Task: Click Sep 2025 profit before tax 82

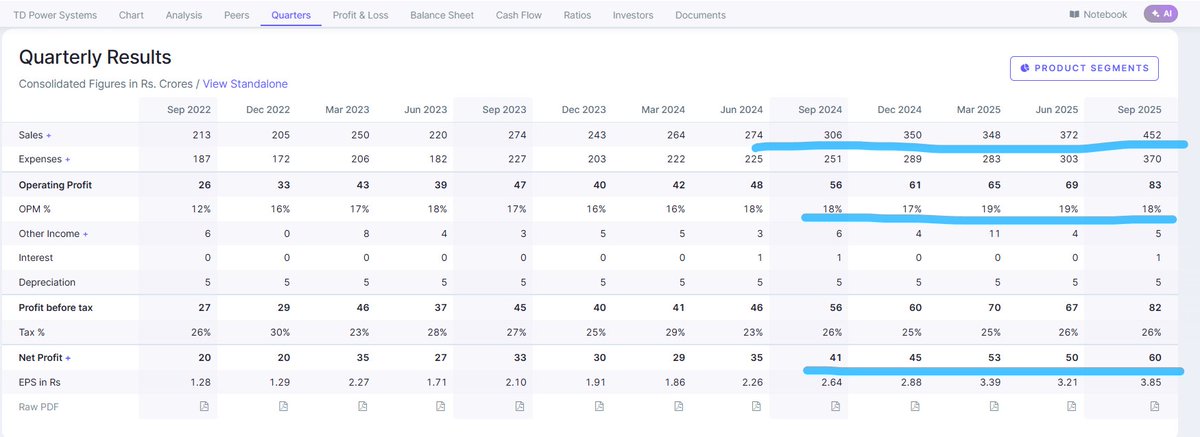Action: (x=1155, y=308)
